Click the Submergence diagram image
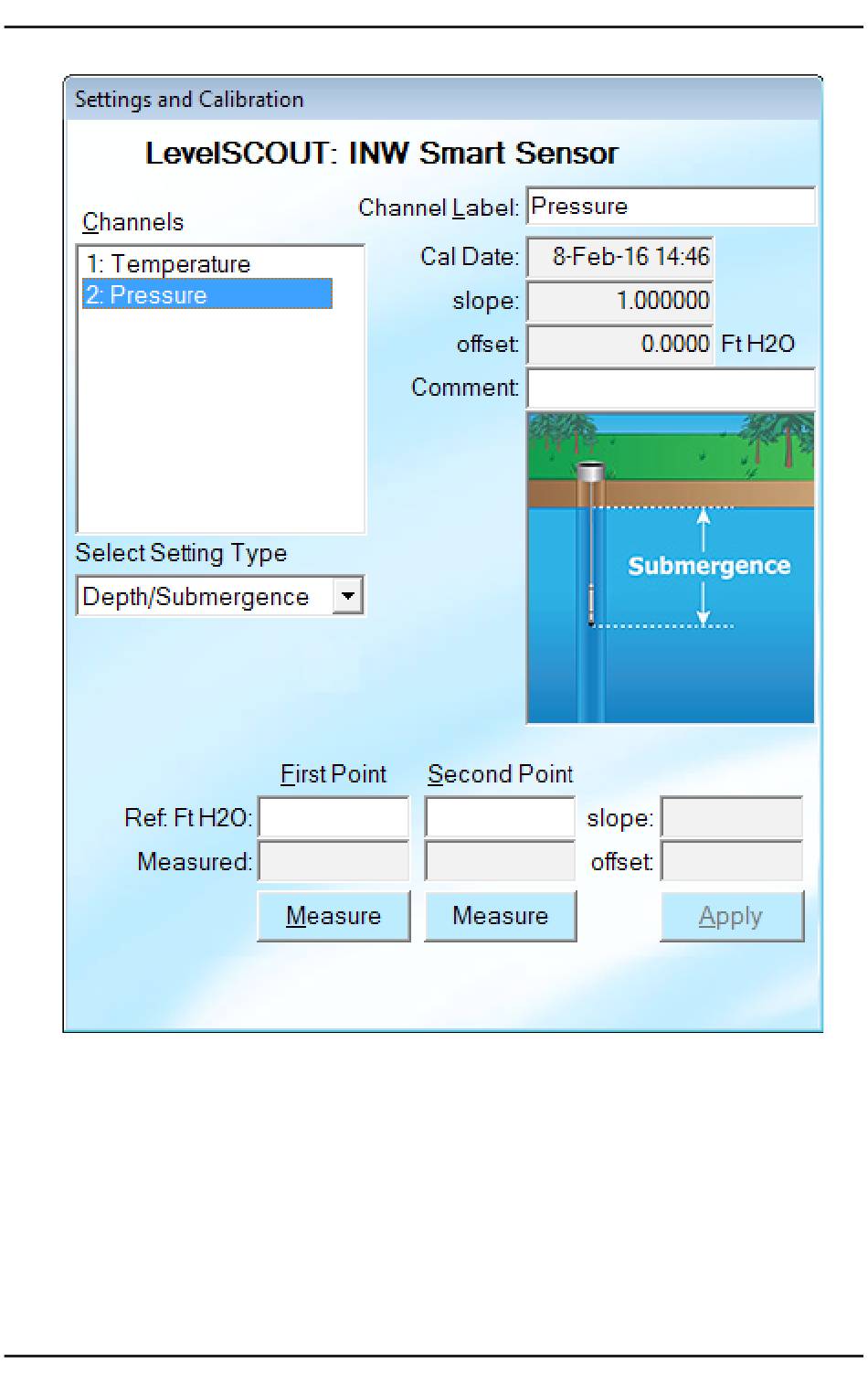This screenshot has height=1394, width=868. click(671, 568)
